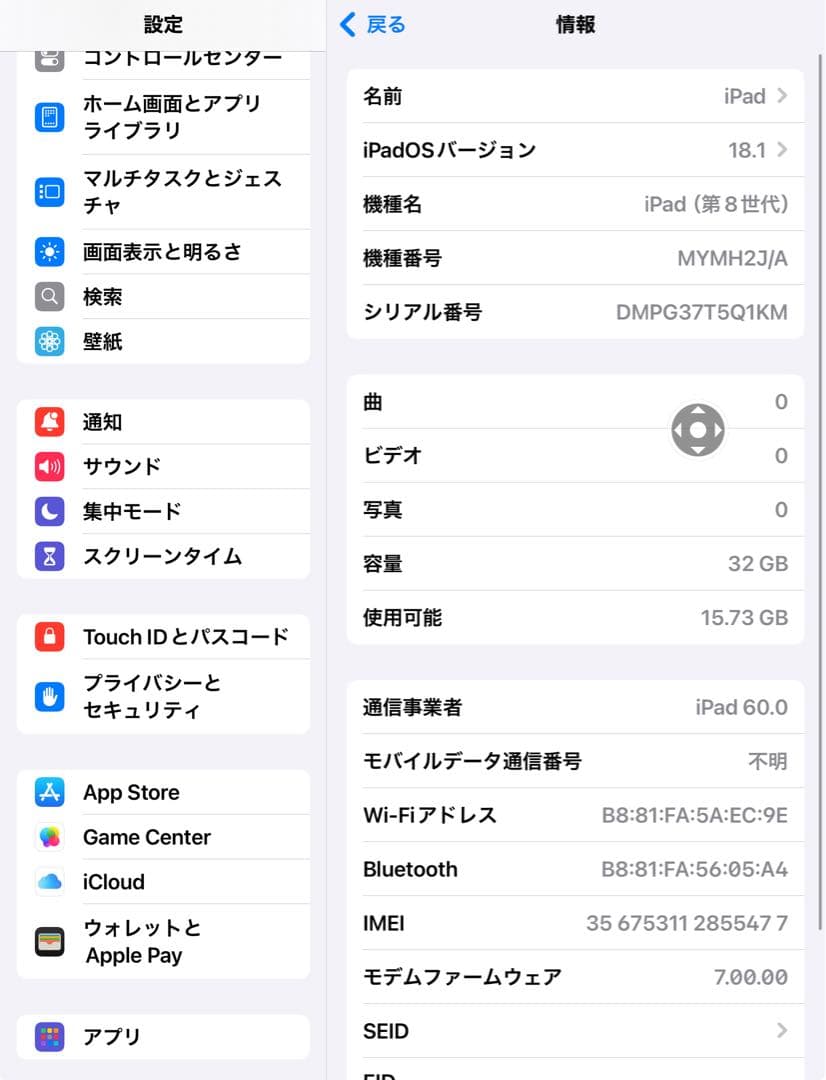Tap modem firmware 7.00.00 value
This screenshot has width=826, height=1080.
tap(751, 977)
